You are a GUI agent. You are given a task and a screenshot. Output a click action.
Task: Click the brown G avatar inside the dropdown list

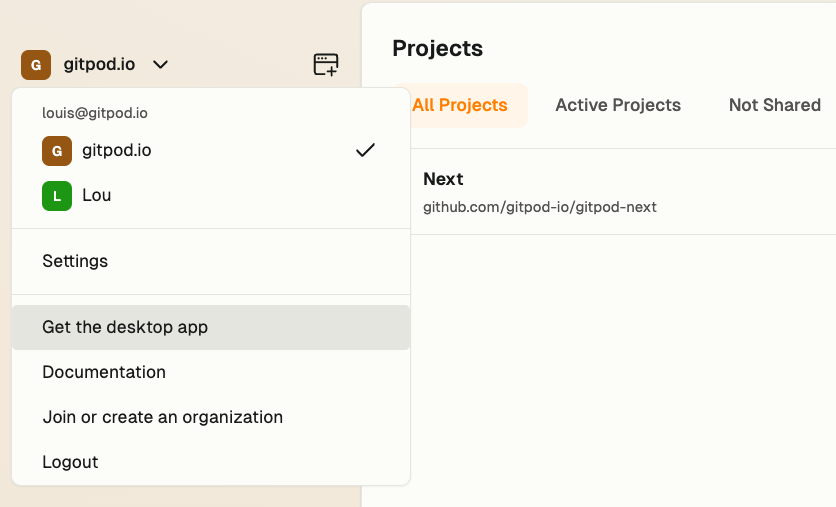(x=57, y=151)
